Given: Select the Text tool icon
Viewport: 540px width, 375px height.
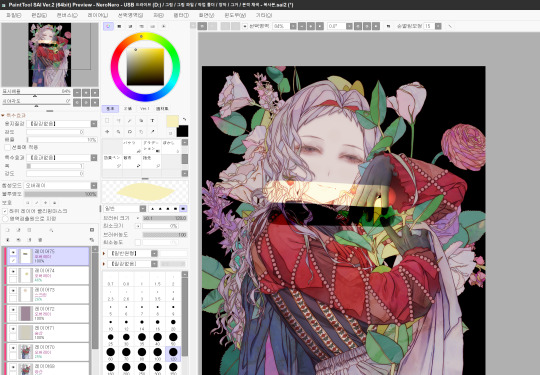Looking at the screenshot, I should (x=152, y=121).
